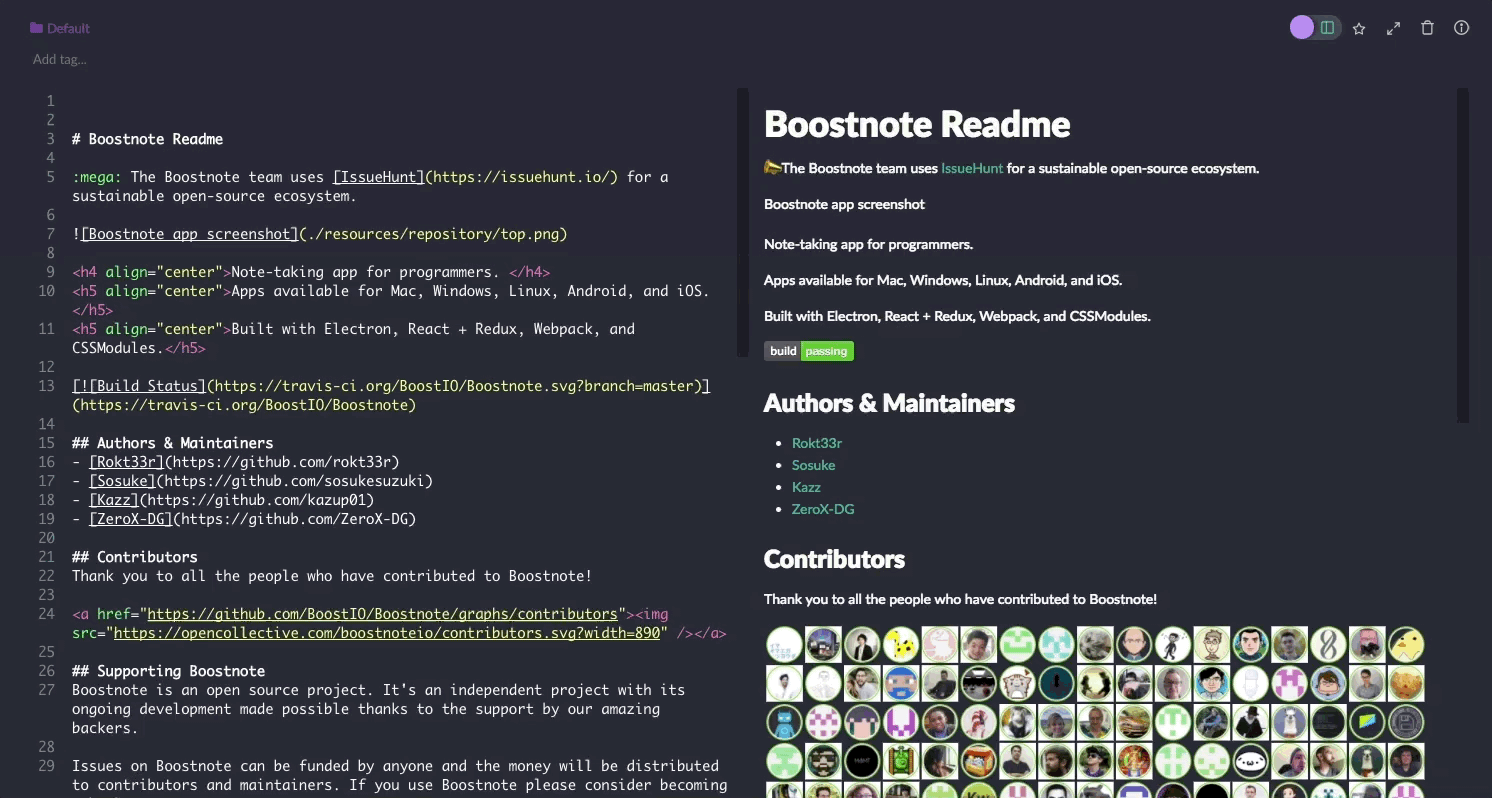The image size is (1492, 798).
Task: Click the megaphone emoji in the preview
Action: pyautogui.click(x=772, y=168)
